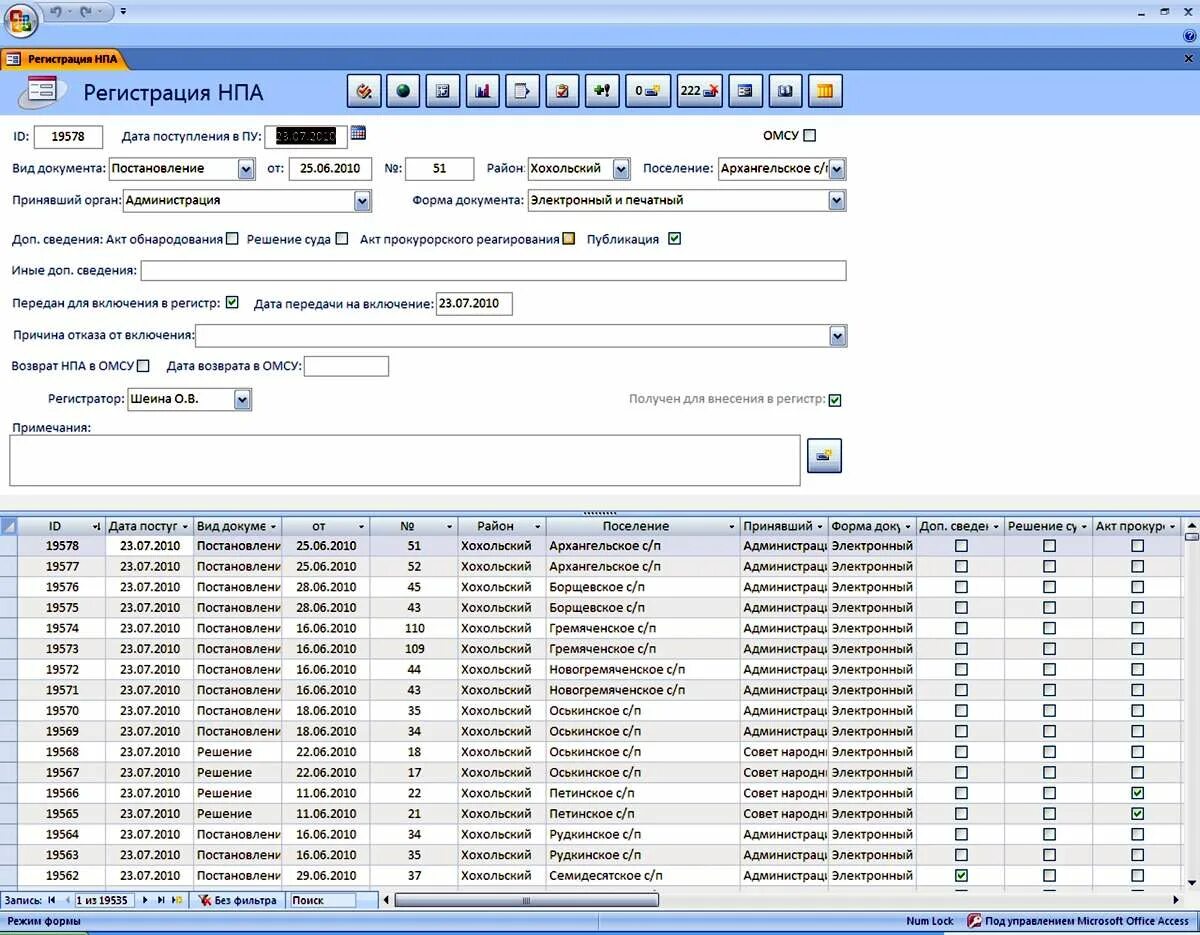Uncheck Доп. сведен checkbox in row 19562

(x=961, y=875)
